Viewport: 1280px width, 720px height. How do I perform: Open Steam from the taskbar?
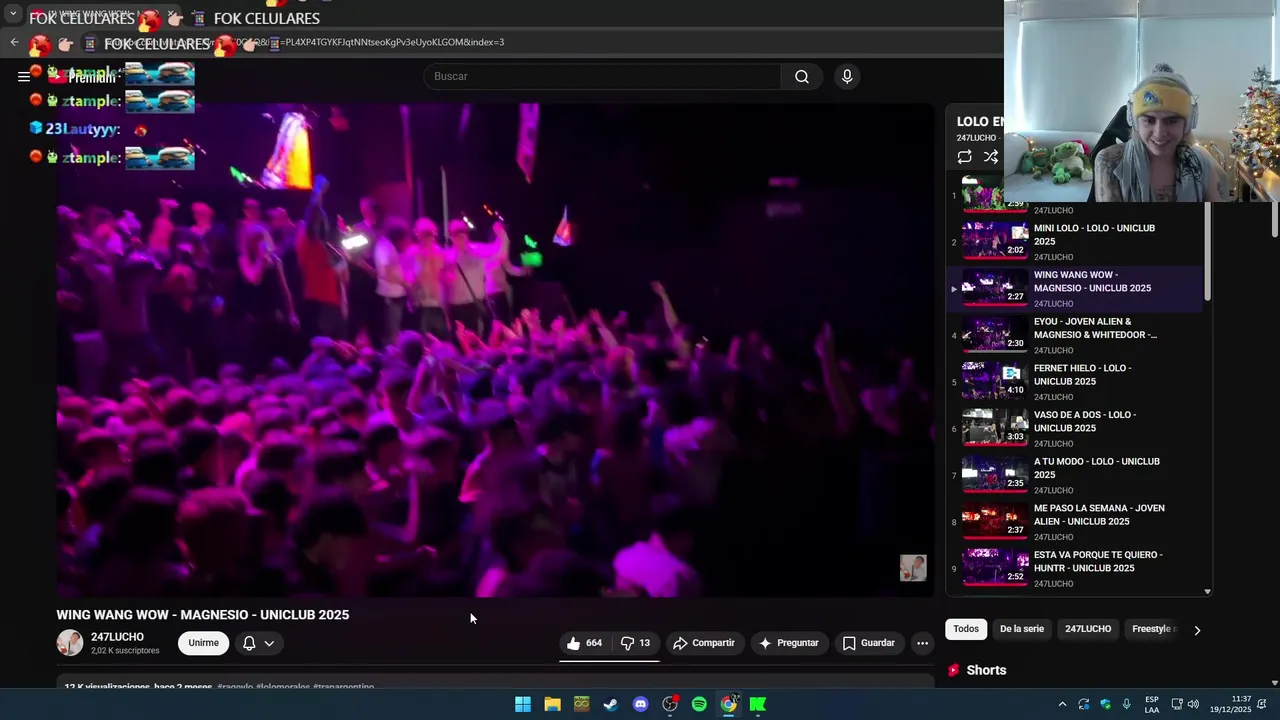(x=611, y=705)
